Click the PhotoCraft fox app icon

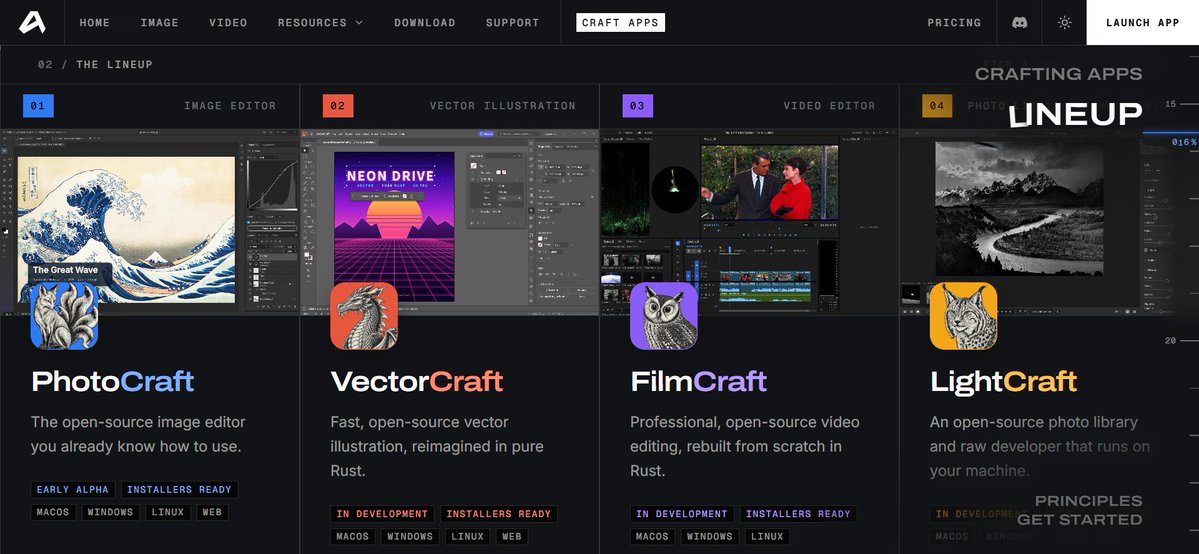pos(64,316)
